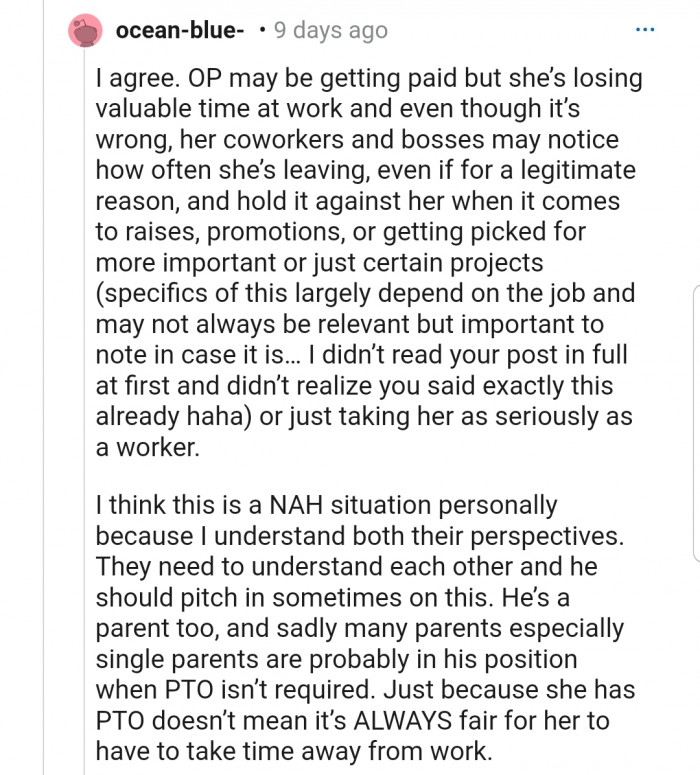700x775 pixels.
Task: Open the three-dot comment options menu
Action: pyautogui.click(x=645, y=31)
